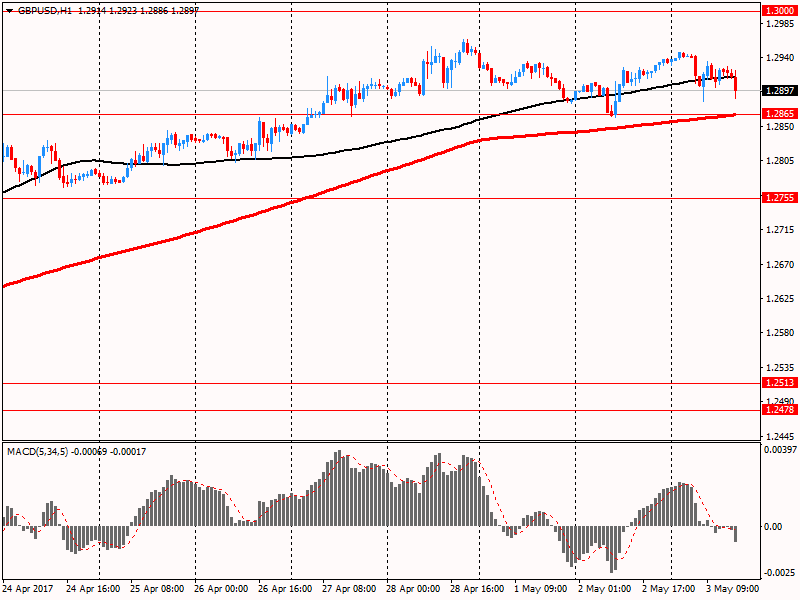Select the 27 Apr 08:00 time label
800x600 pixels.
coord(349,589)
